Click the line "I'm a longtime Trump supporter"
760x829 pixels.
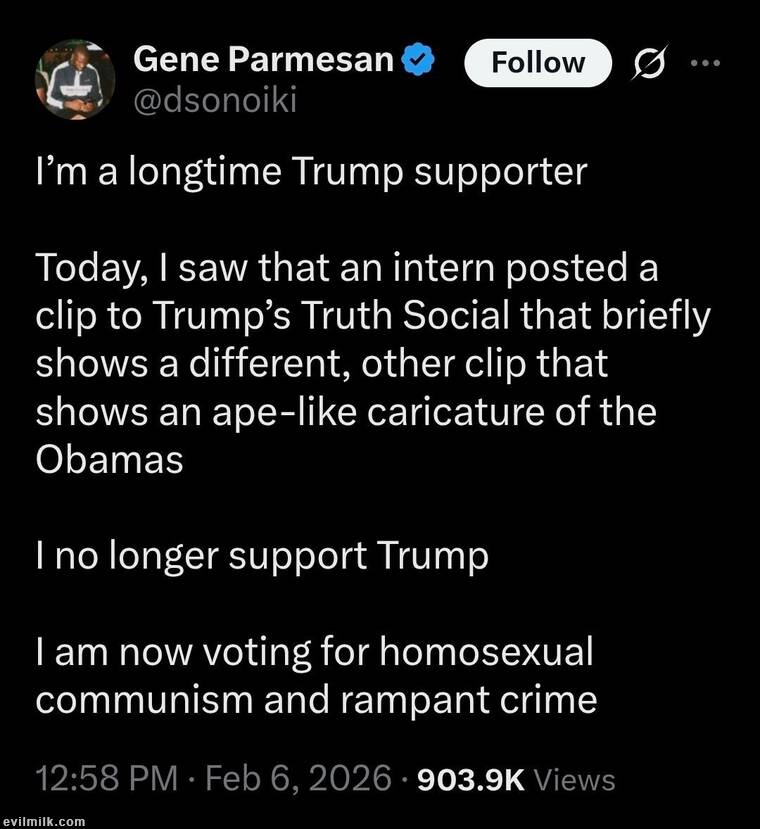coord(310,172)
